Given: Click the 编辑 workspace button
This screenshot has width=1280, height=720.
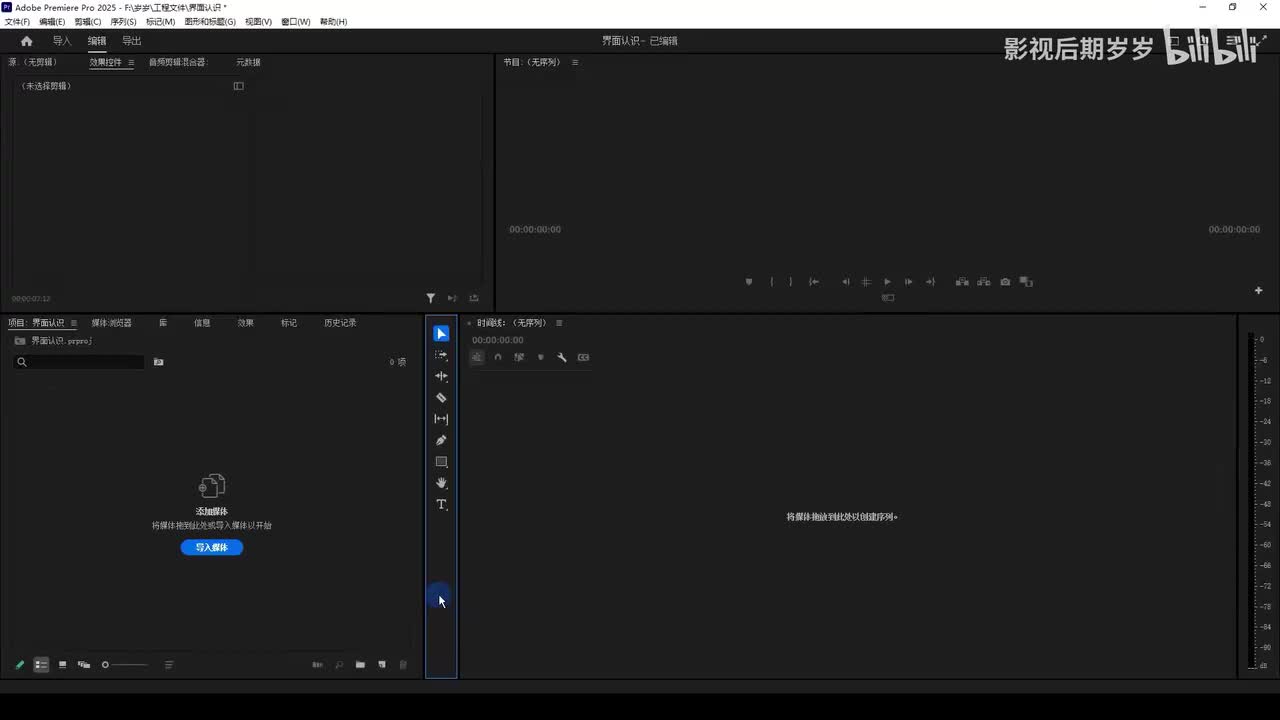Looking at the screenshot, I should click(x=97, y=41).
